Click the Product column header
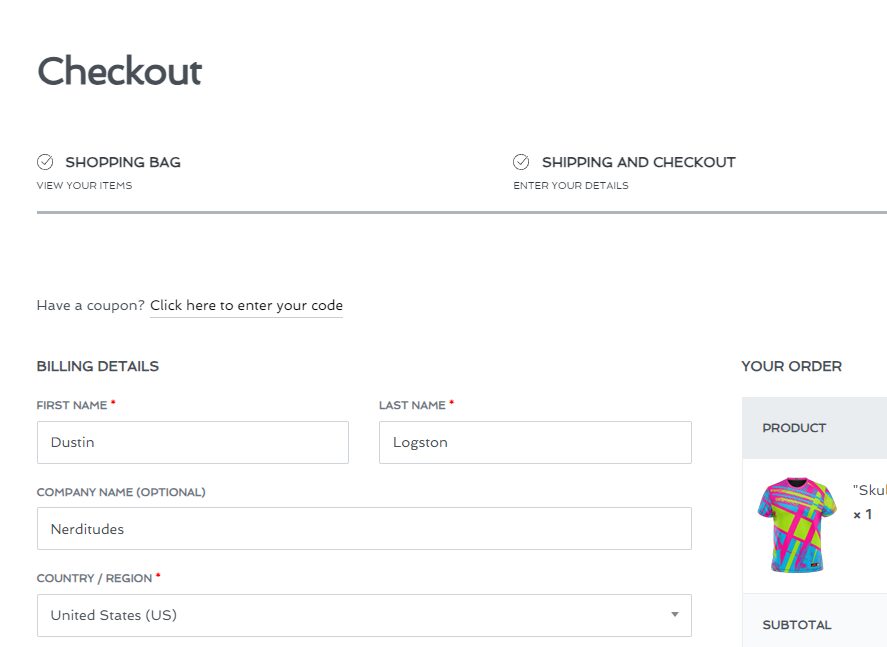The image size is (887, 647). (x=794, y=428)
